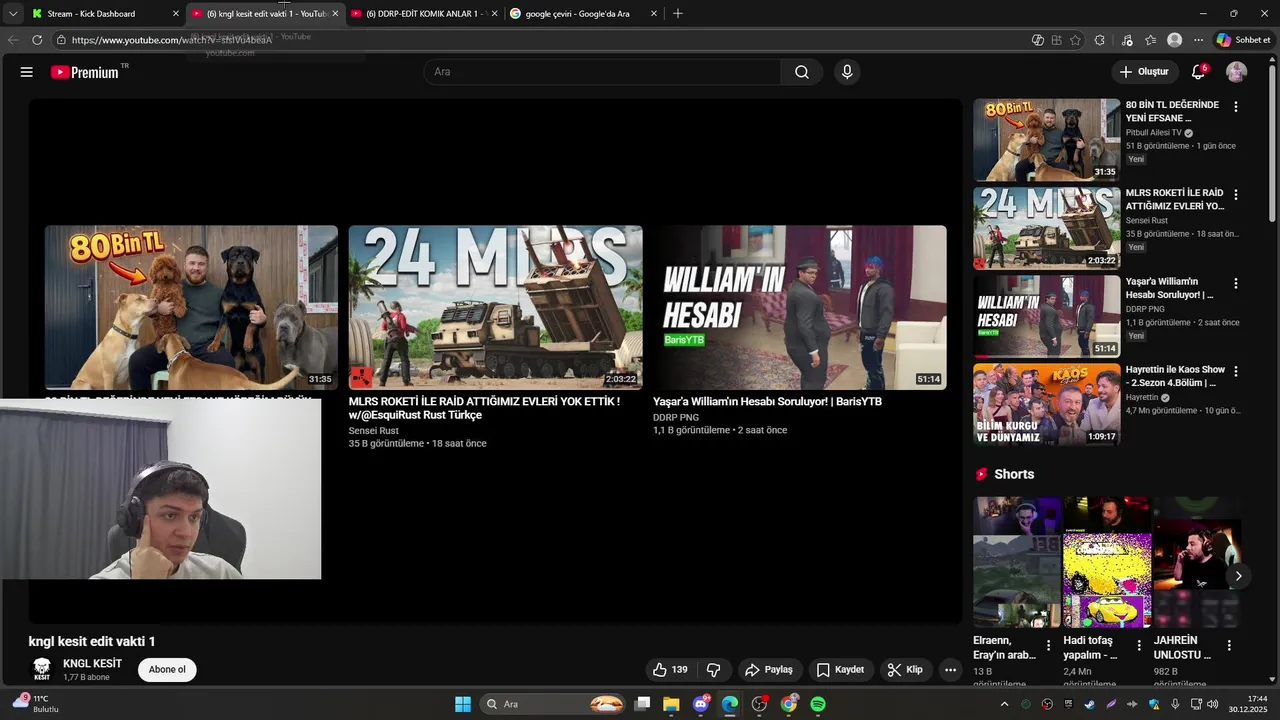This screenshot has height=720, width=1280.
Task: Open Yaşar'a William'ın Hesabı Soruluyor end-screen title
Action: click(767, 402)
